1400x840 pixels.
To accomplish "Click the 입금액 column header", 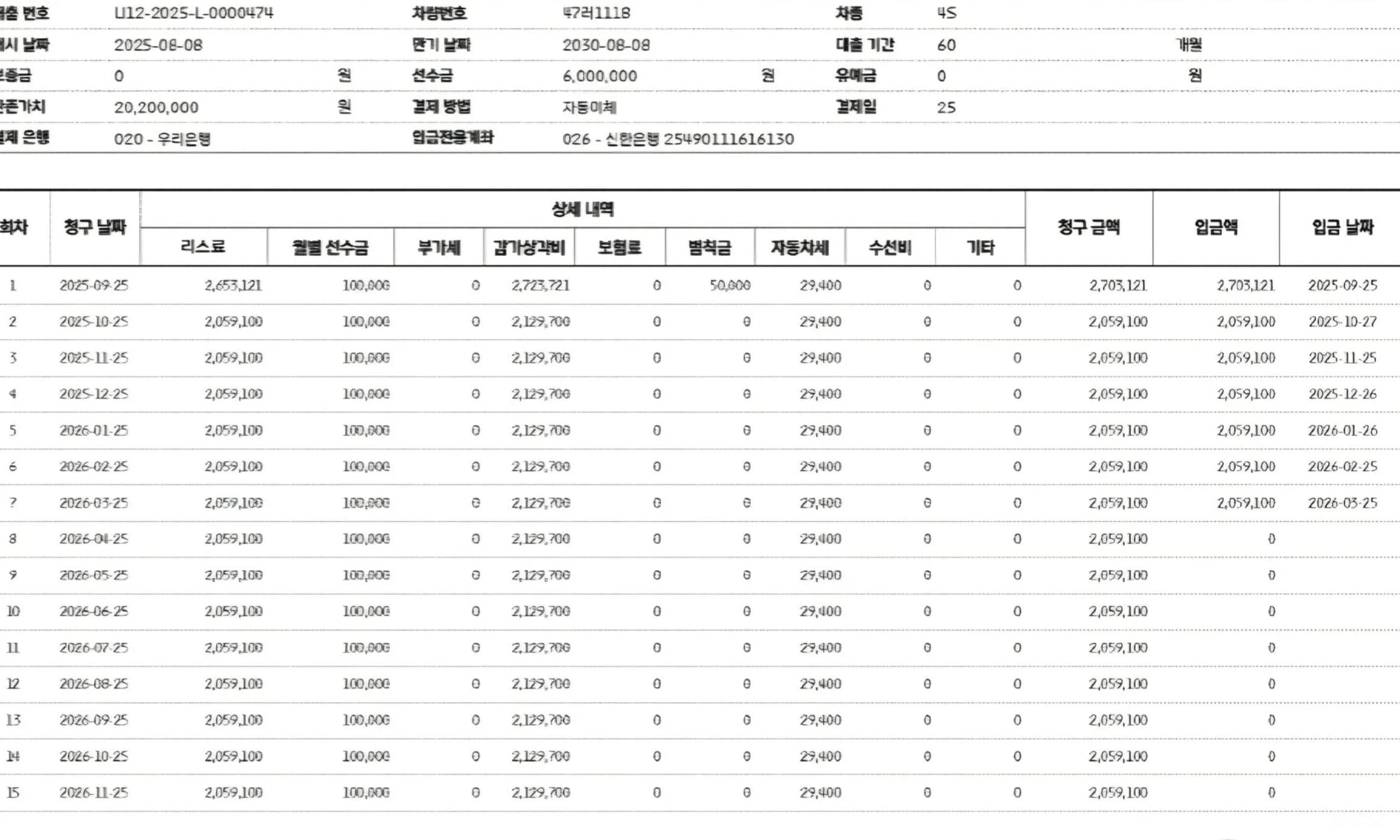I will [x=1216, y=227].
